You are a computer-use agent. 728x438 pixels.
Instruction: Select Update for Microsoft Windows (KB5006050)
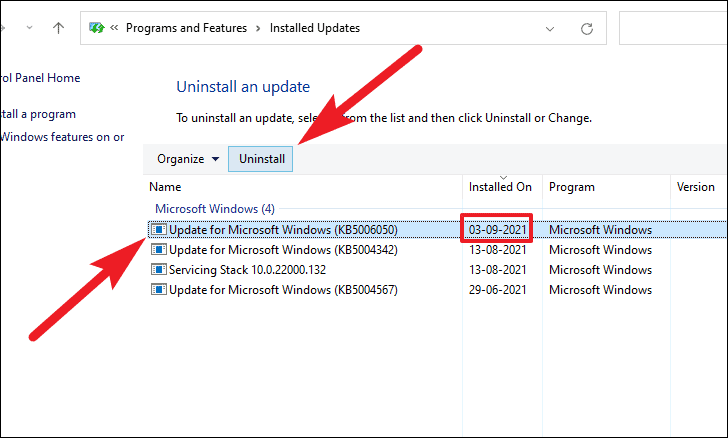438,229
